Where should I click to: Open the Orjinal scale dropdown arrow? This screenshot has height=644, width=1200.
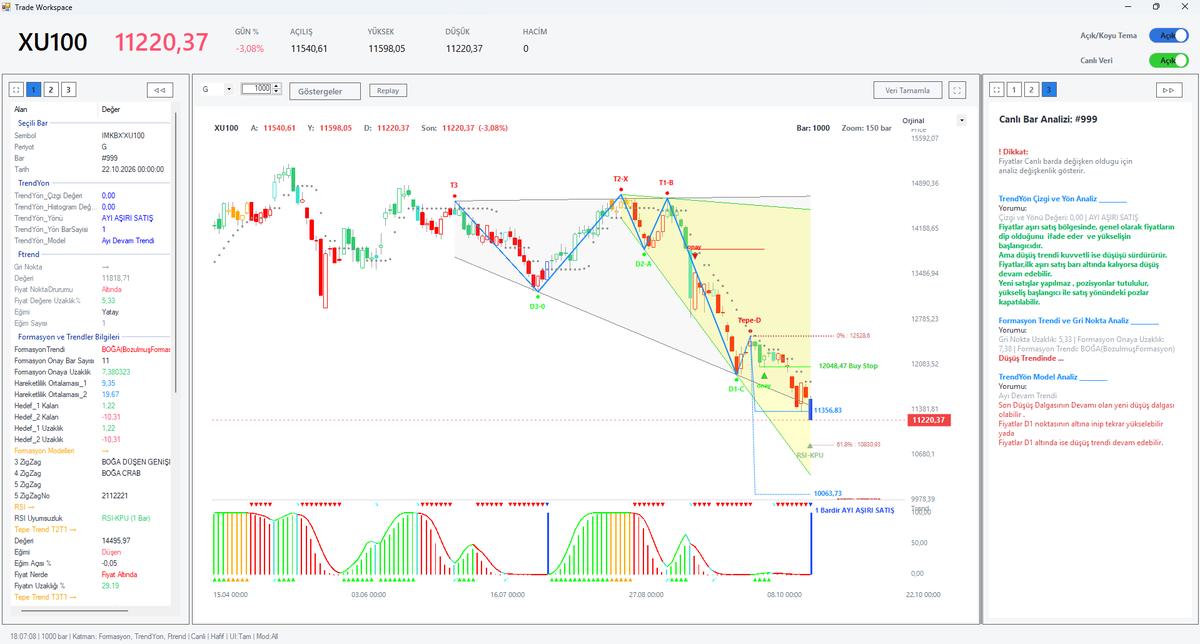click(x=961, y=120)
